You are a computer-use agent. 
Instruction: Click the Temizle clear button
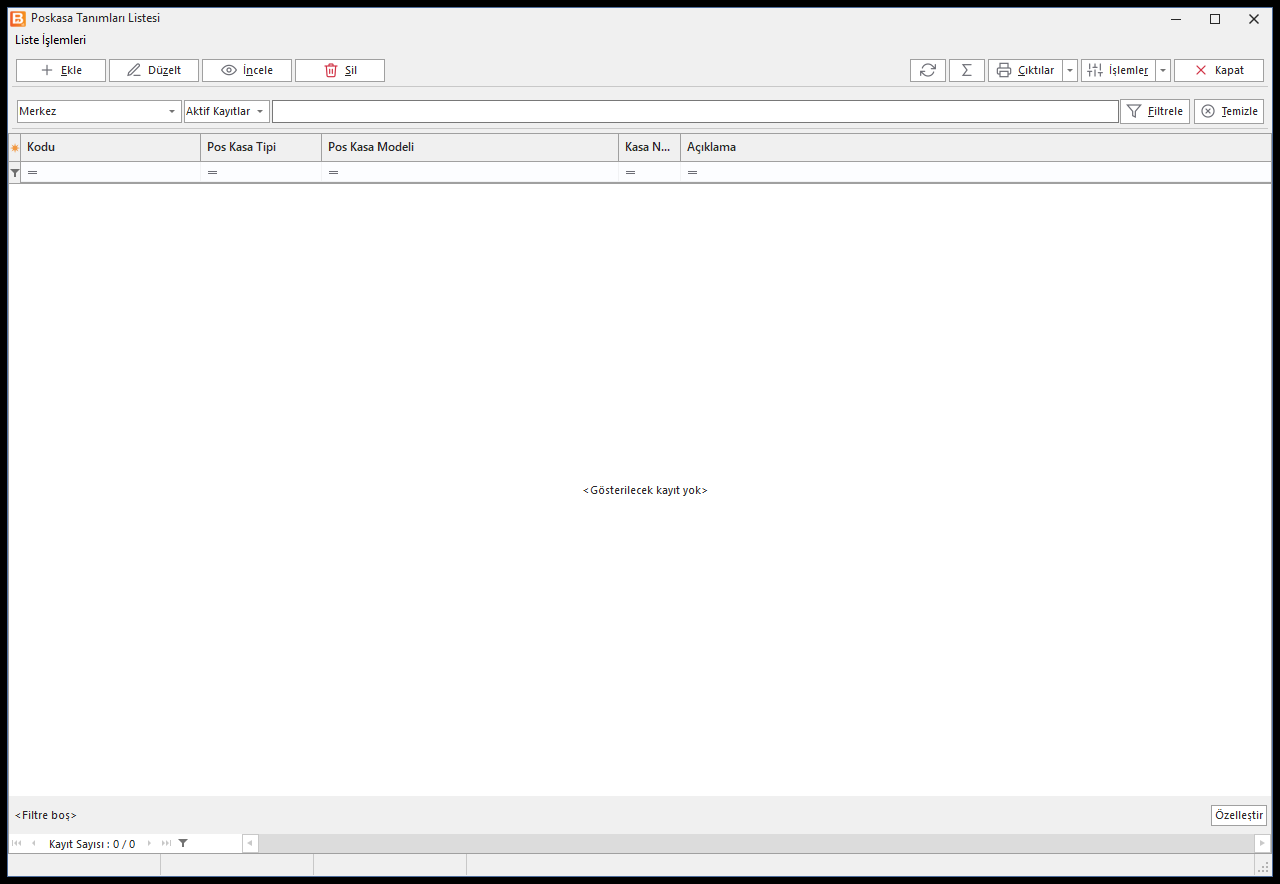click(1229, 111)
